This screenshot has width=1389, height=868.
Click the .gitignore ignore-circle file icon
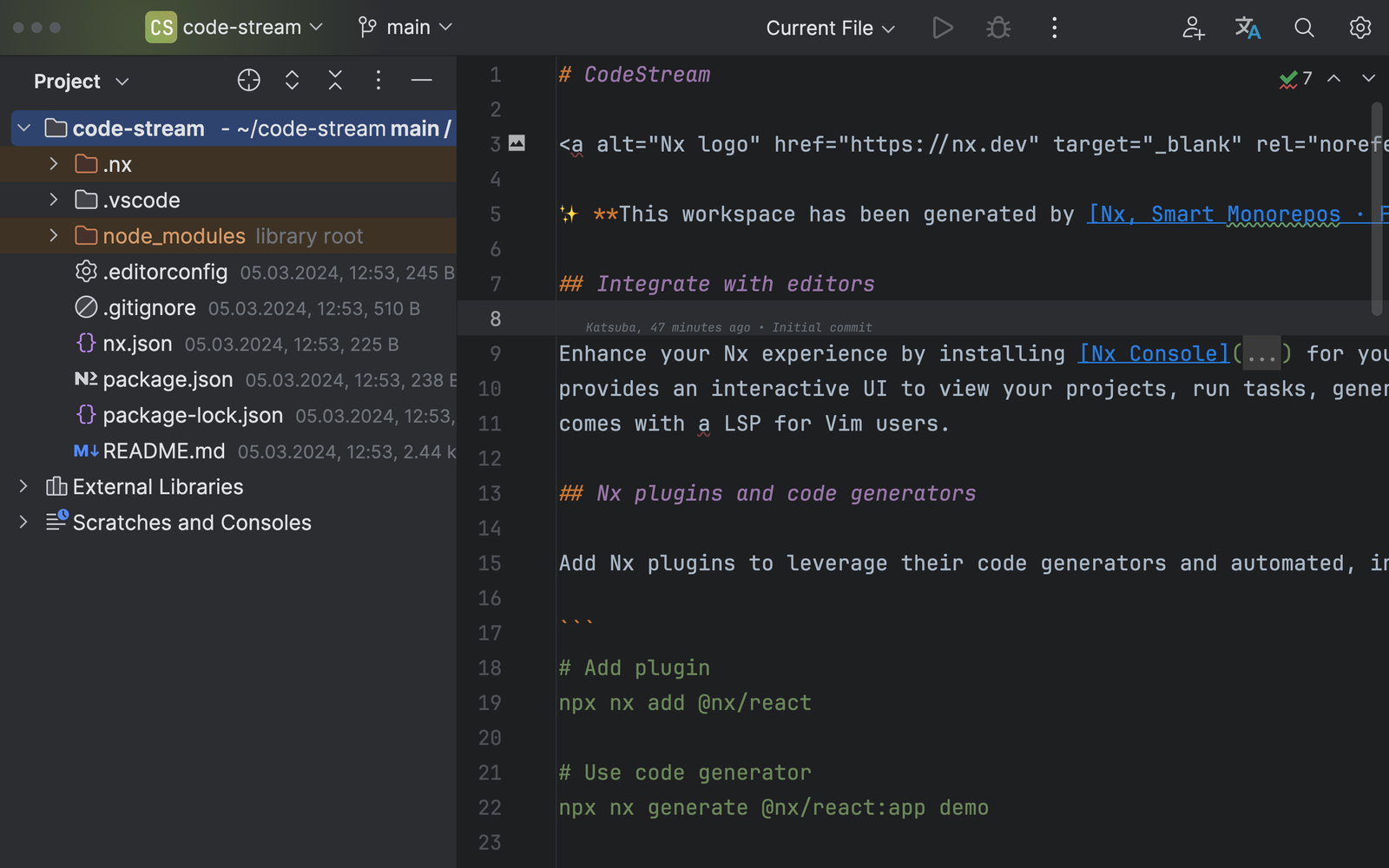click(x=86, y=307)
